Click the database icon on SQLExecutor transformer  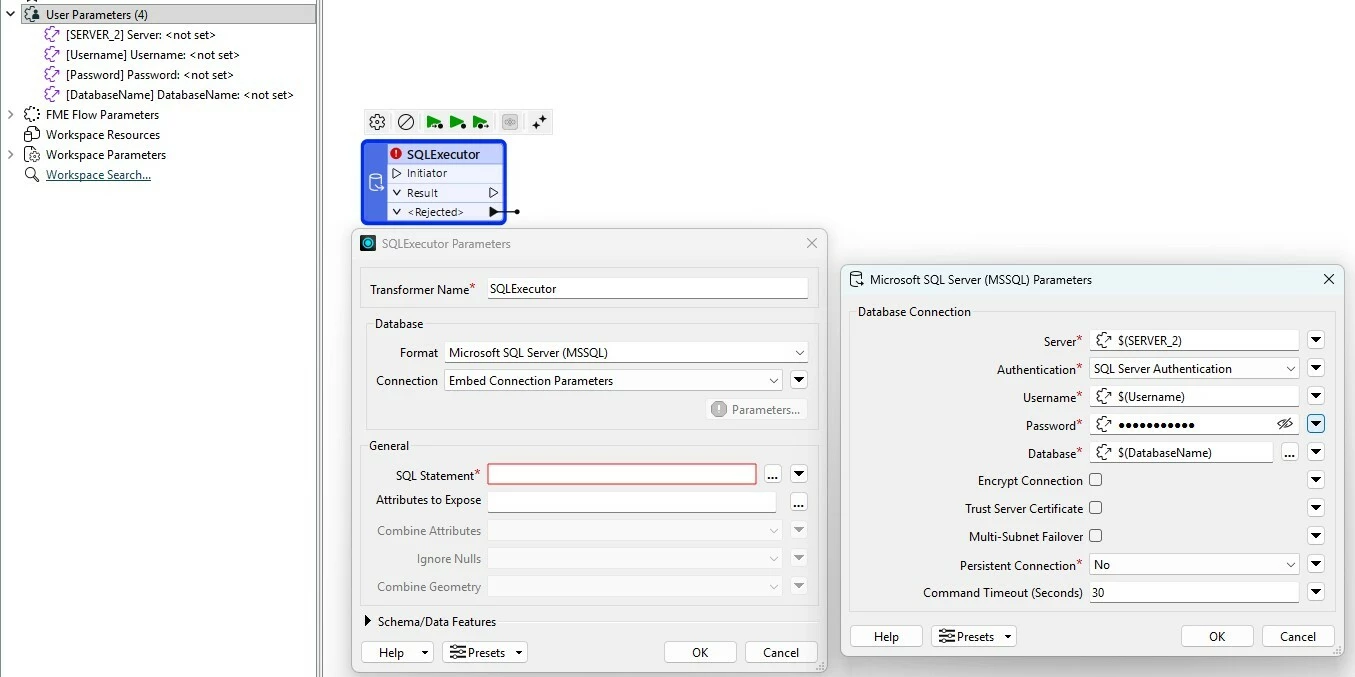376,182
